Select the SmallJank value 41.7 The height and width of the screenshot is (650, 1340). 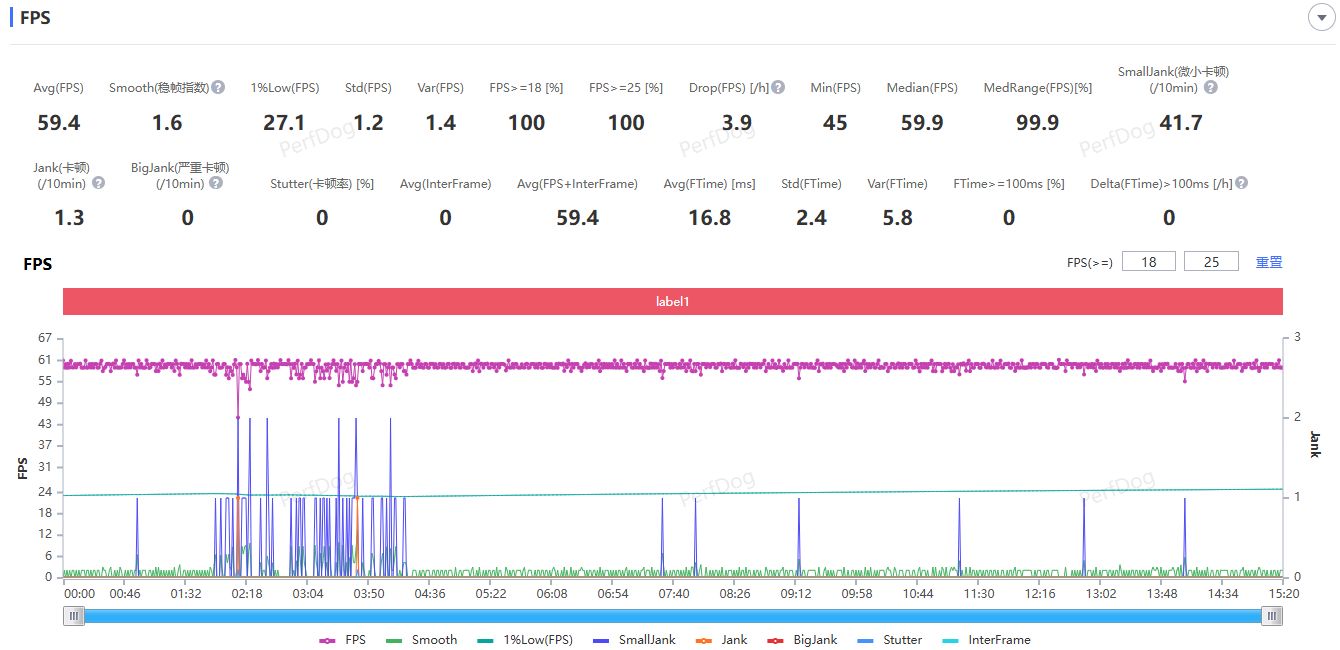[1180, 123]
